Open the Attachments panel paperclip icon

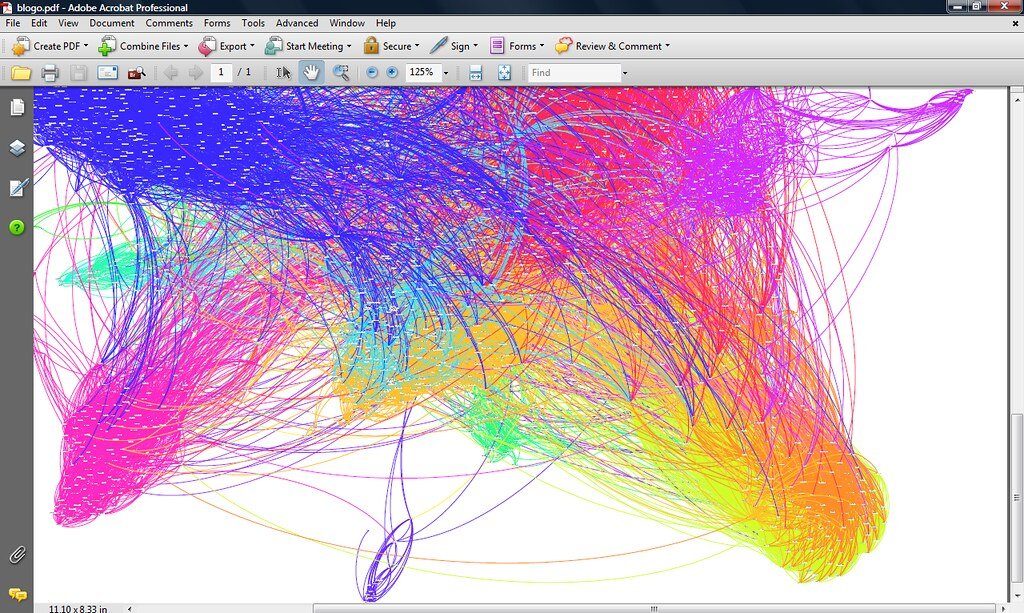(x=17, y=554)
